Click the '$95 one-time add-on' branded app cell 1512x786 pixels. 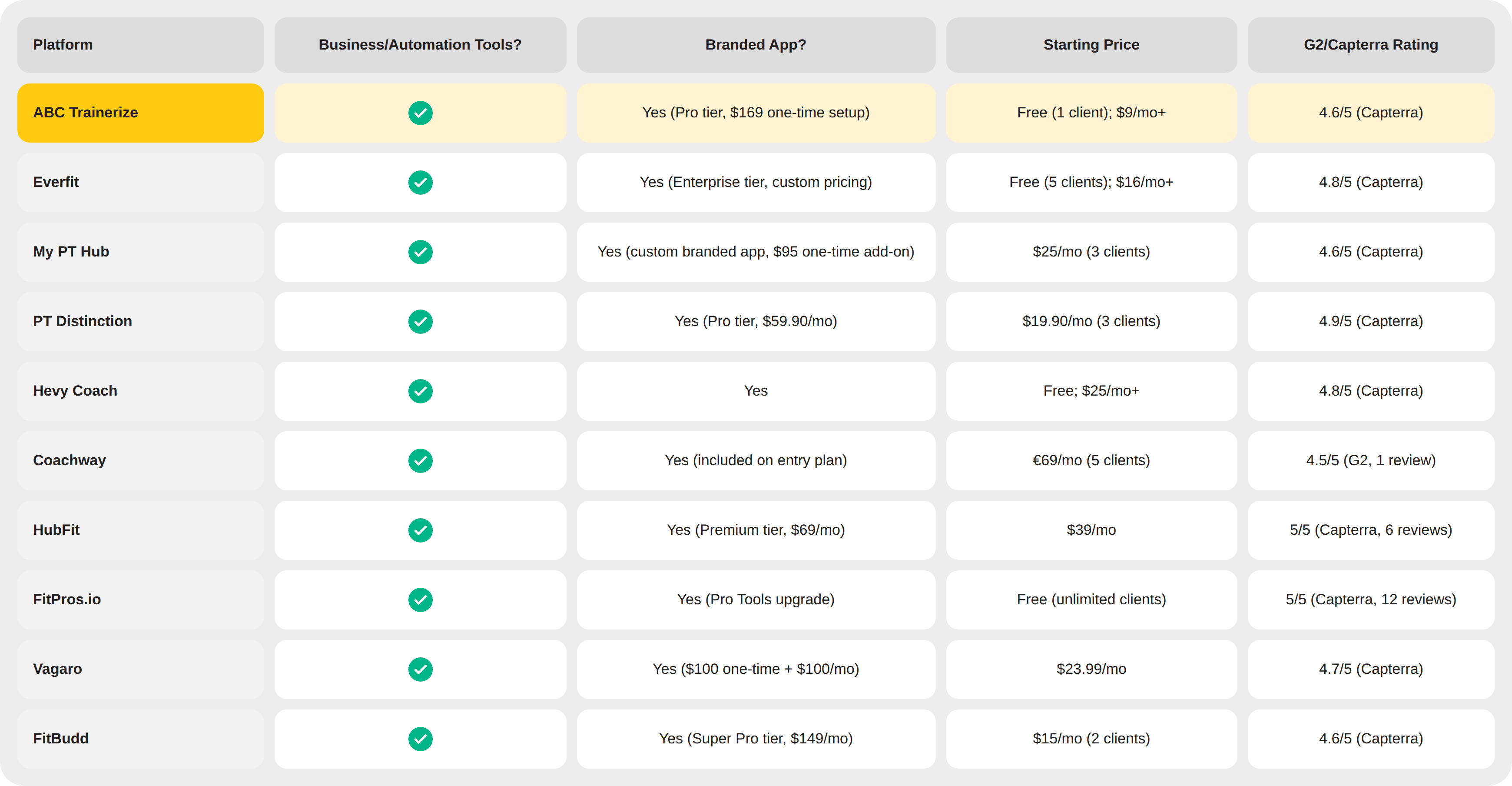[756, 252]
